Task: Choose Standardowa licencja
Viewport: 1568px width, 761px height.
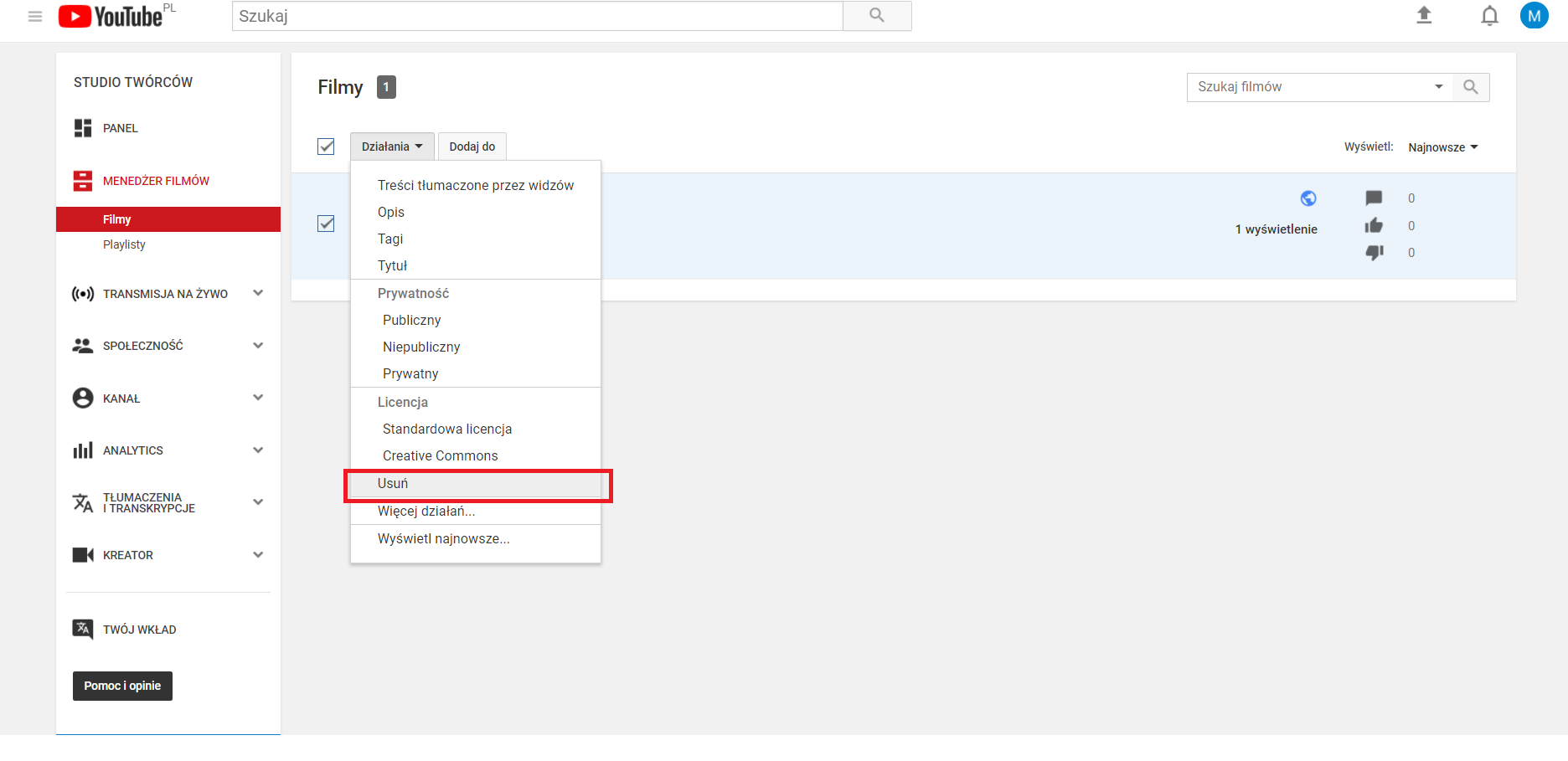Action: tap(476, 429)
